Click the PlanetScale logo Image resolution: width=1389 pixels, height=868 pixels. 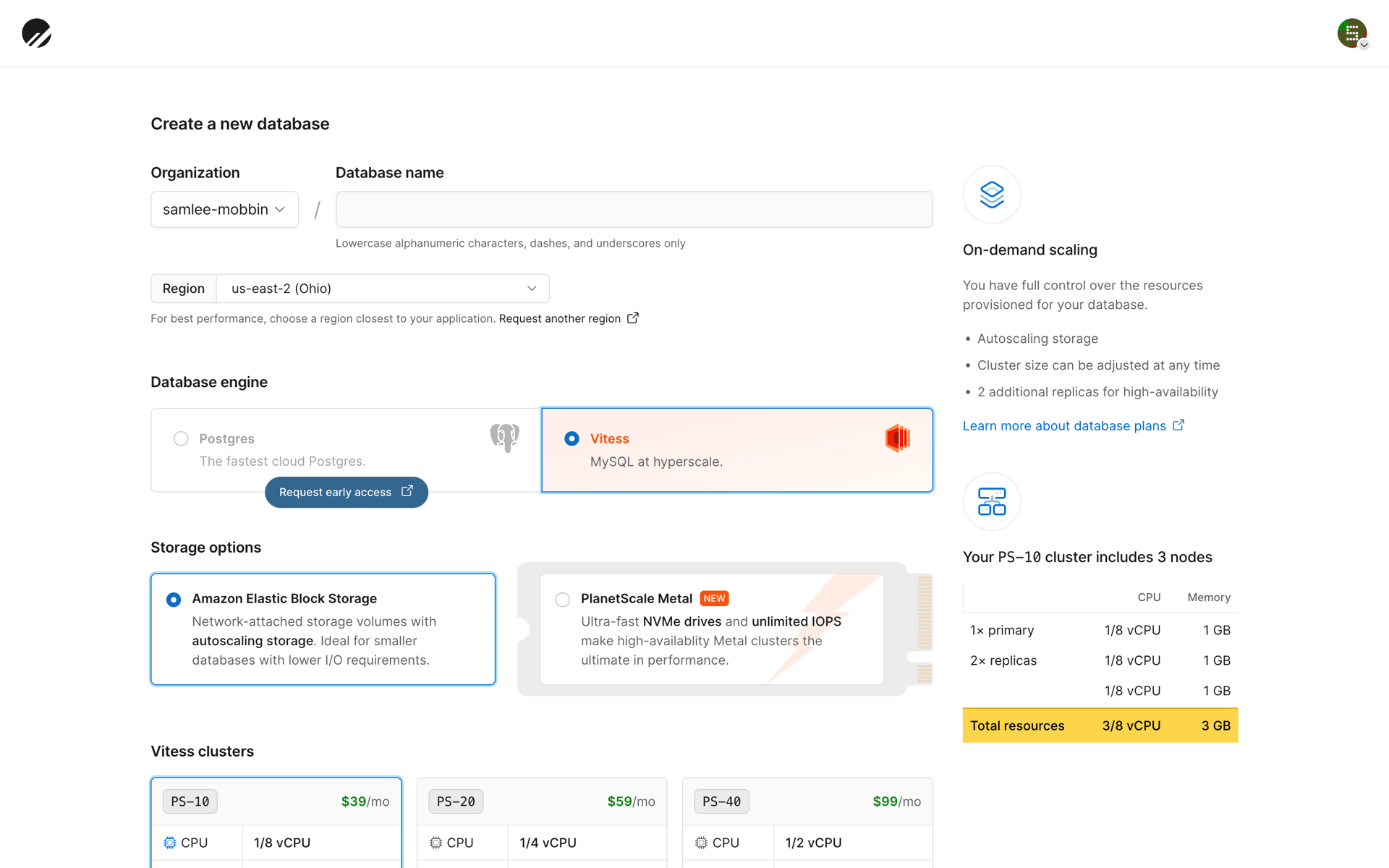point(36,33)
